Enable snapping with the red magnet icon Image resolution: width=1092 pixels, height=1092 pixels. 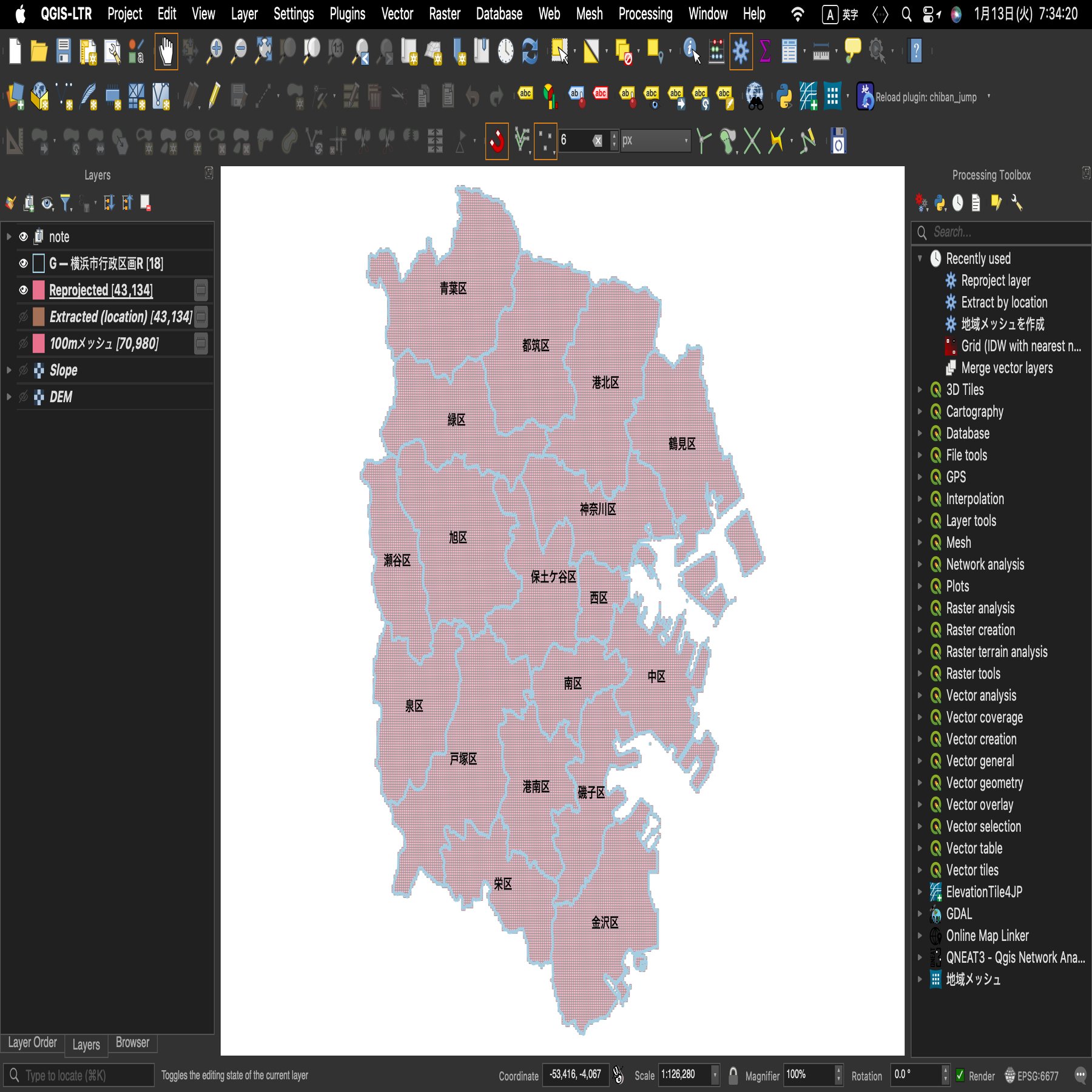tap(497, 141)
